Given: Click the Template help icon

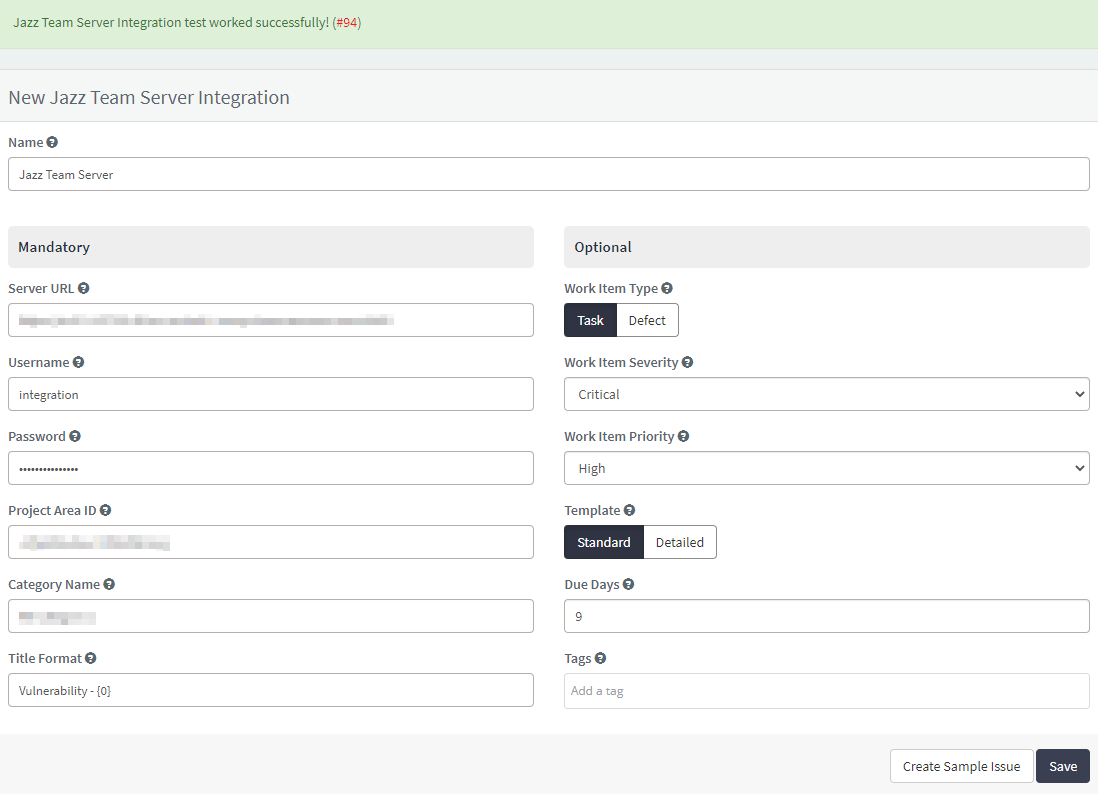Looking at the screenshot, I should click(630, 510).
